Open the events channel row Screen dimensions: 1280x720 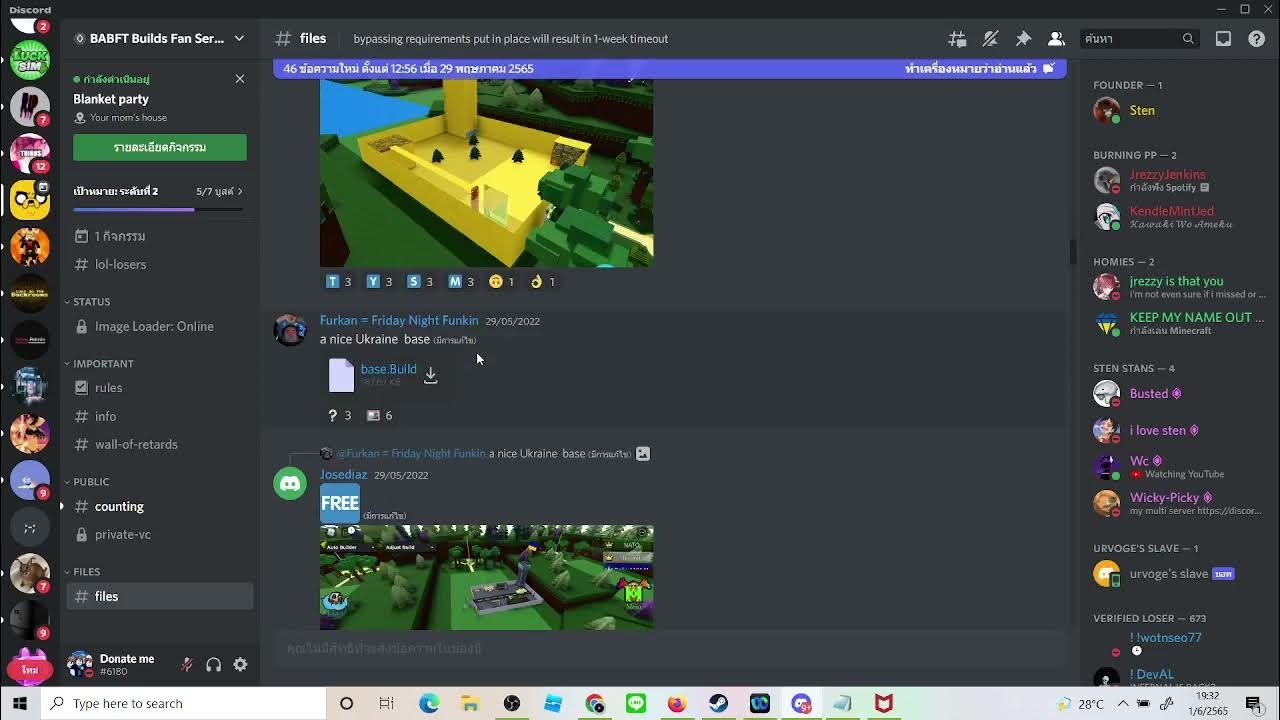[x=160, y=236]
